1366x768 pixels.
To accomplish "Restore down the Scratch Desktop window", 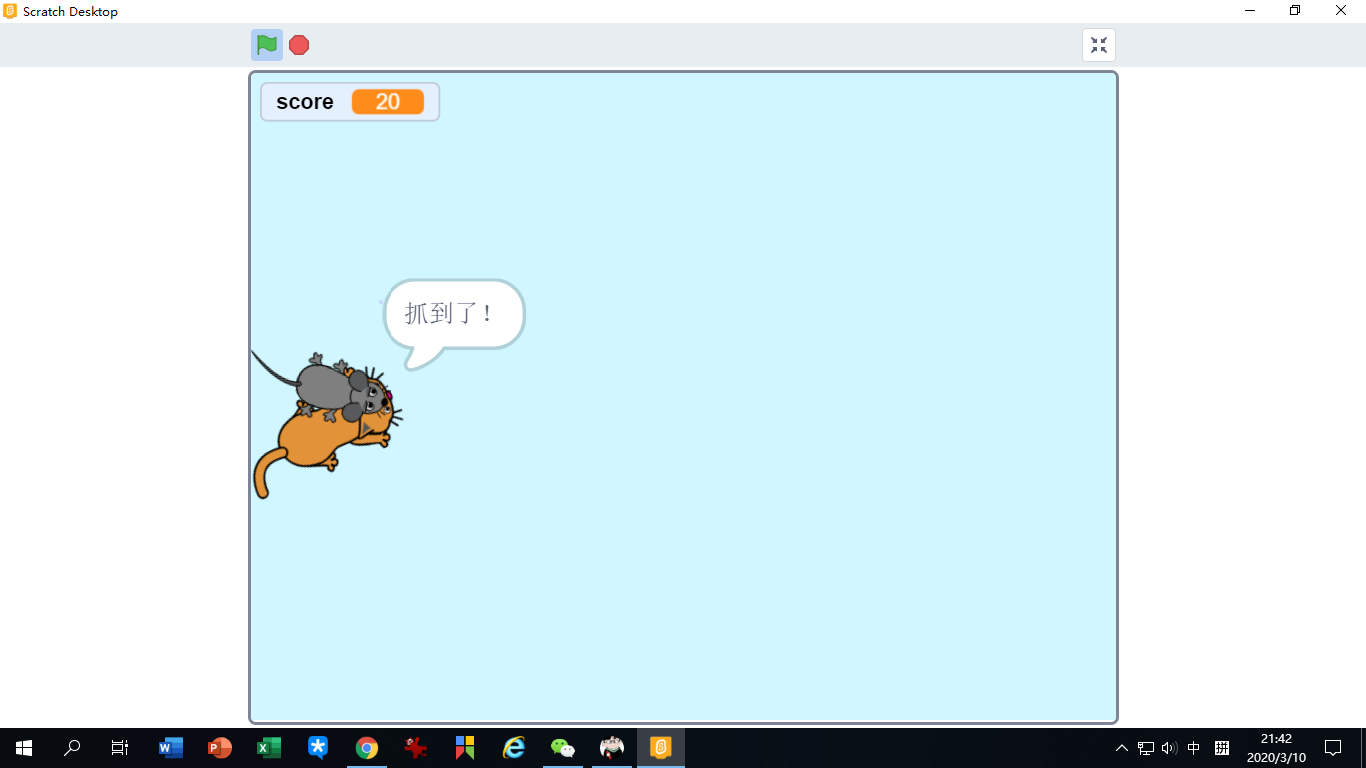I will [1295, 11].
